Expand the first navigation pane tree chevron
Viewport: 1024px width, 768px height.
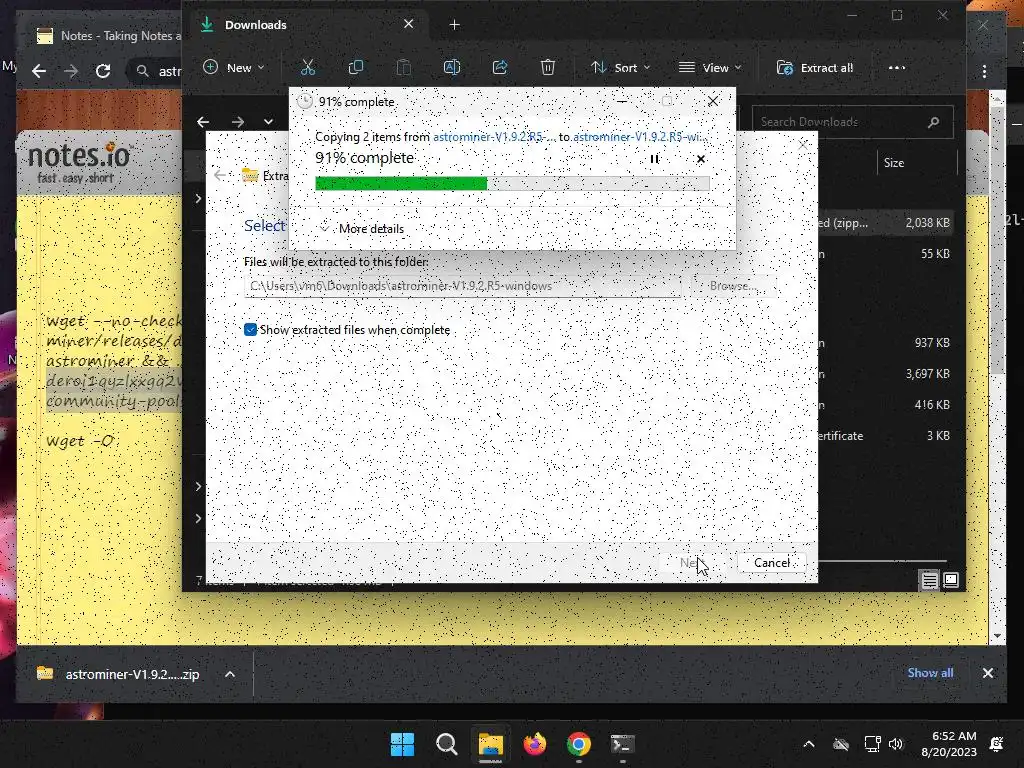[199, 198]
